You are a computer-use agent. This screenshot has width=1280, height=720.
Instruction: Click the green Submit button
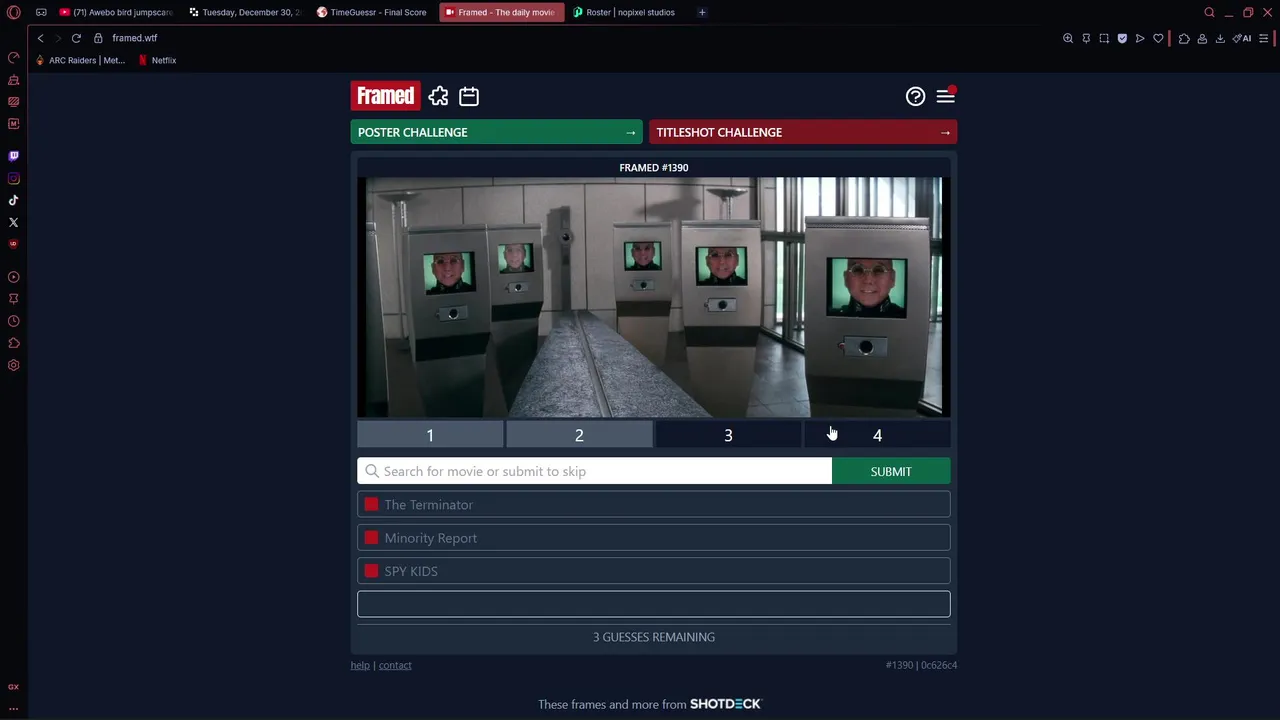891,471
